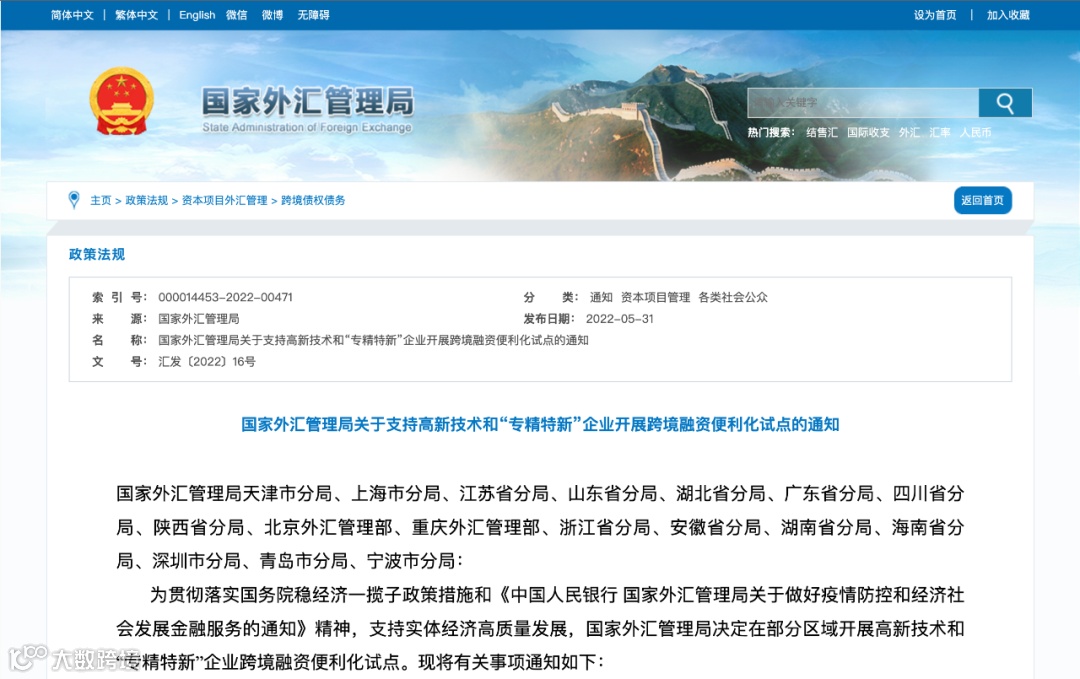Click the search magnifier button
The height and width of the screenshot is (679, 1080).
coord(1005,103)
